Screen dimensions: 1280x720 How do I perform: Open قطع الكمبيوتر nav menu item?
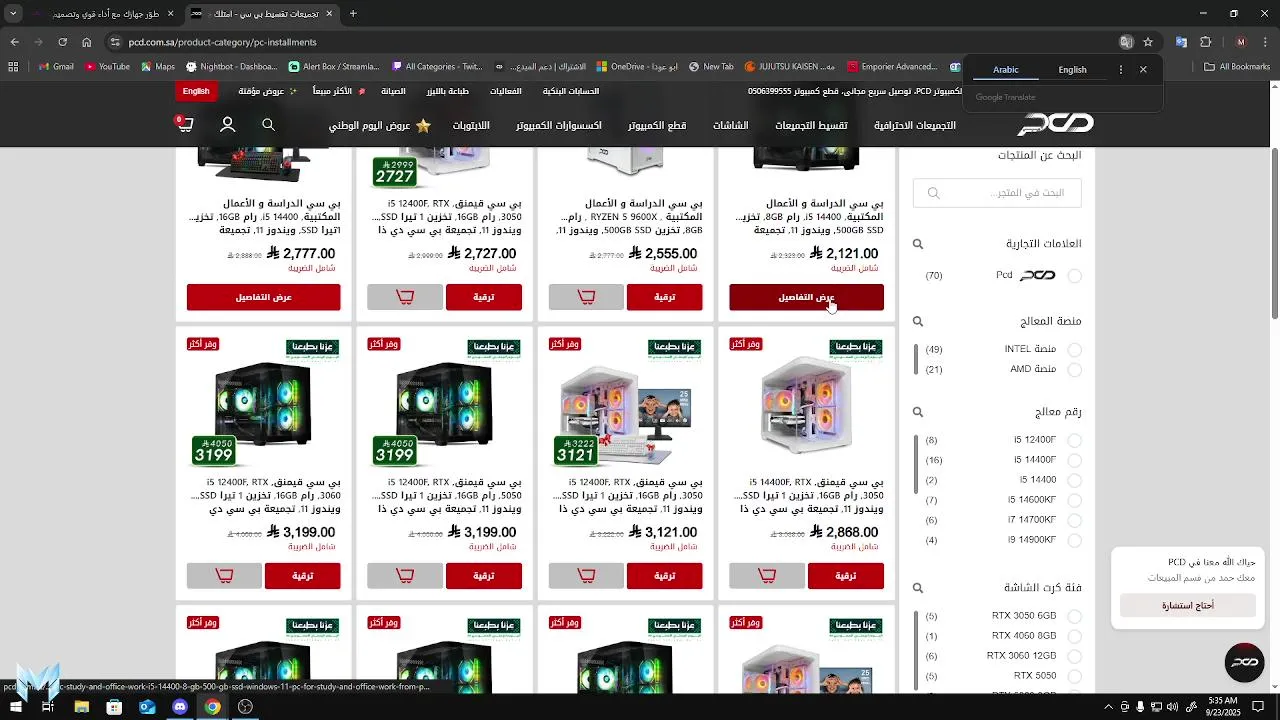[x=657, y=126]
